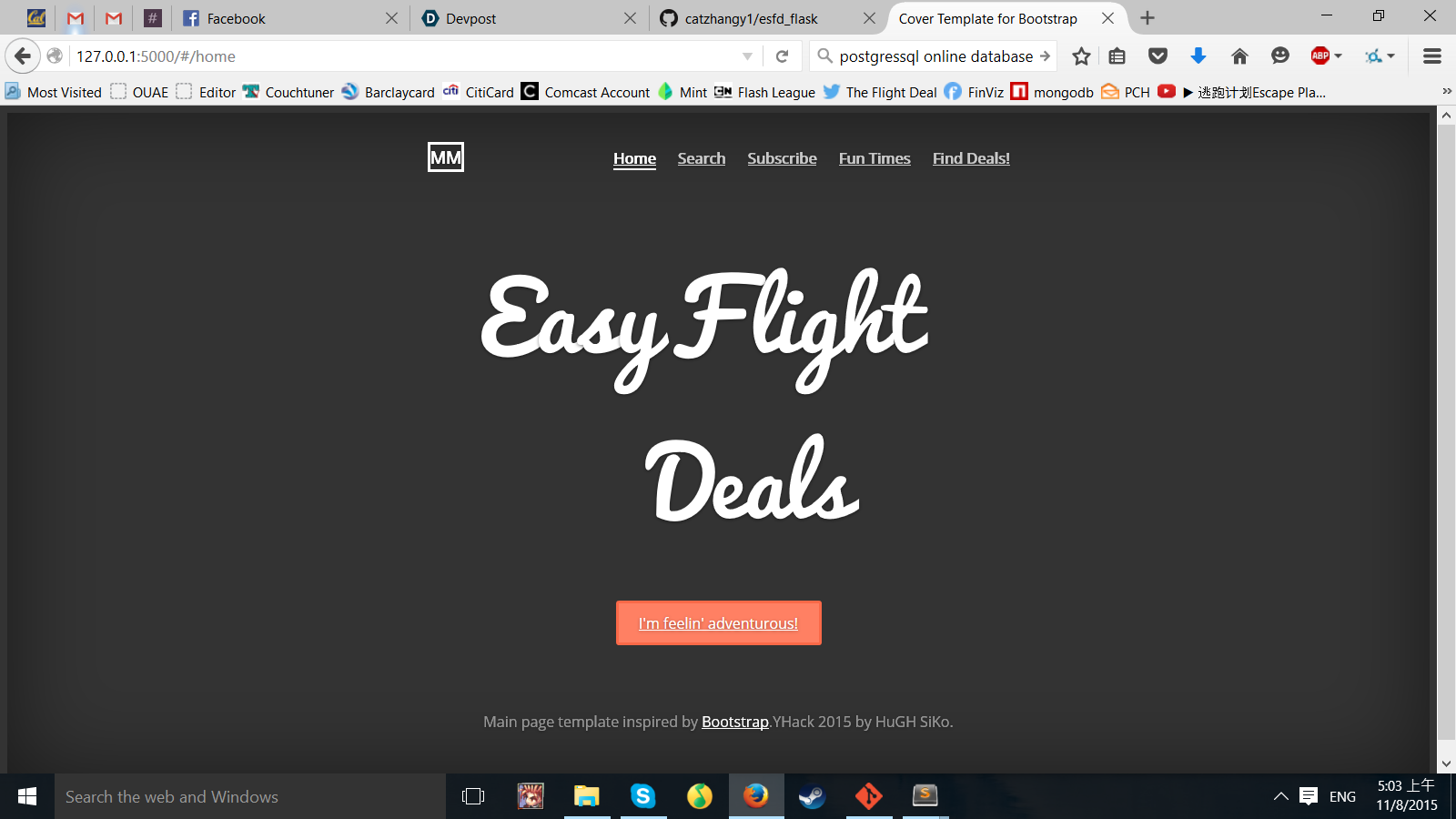Open Skype from the taskbar
This screenshot has height=819, width=1456.
click(x=643, y=796)
